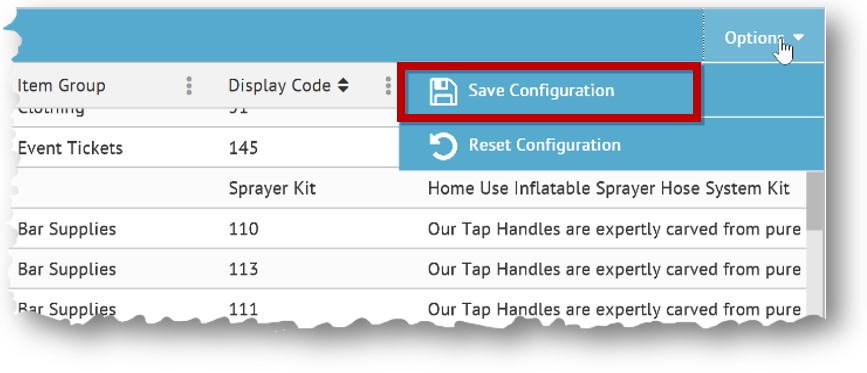
Task: Open the Options dropdown menu
Action: [x=764, y=37]
